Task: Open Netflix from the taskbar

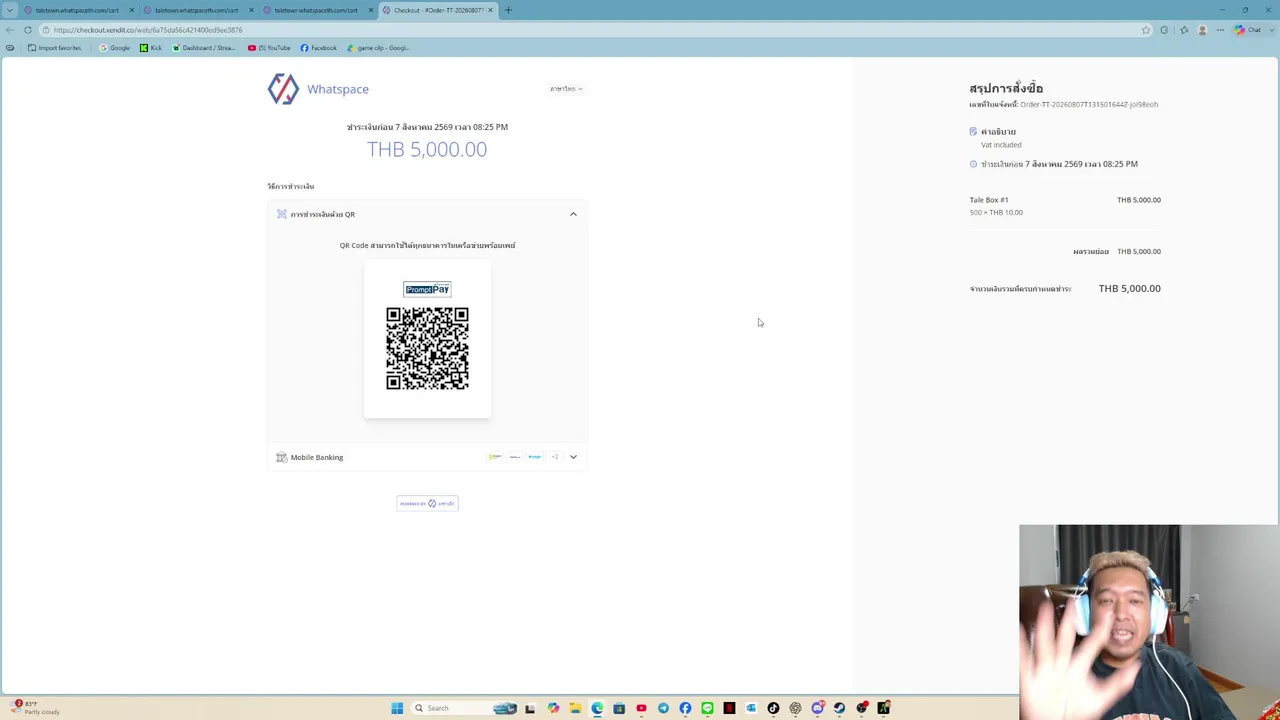Action: tap(729, 708)
